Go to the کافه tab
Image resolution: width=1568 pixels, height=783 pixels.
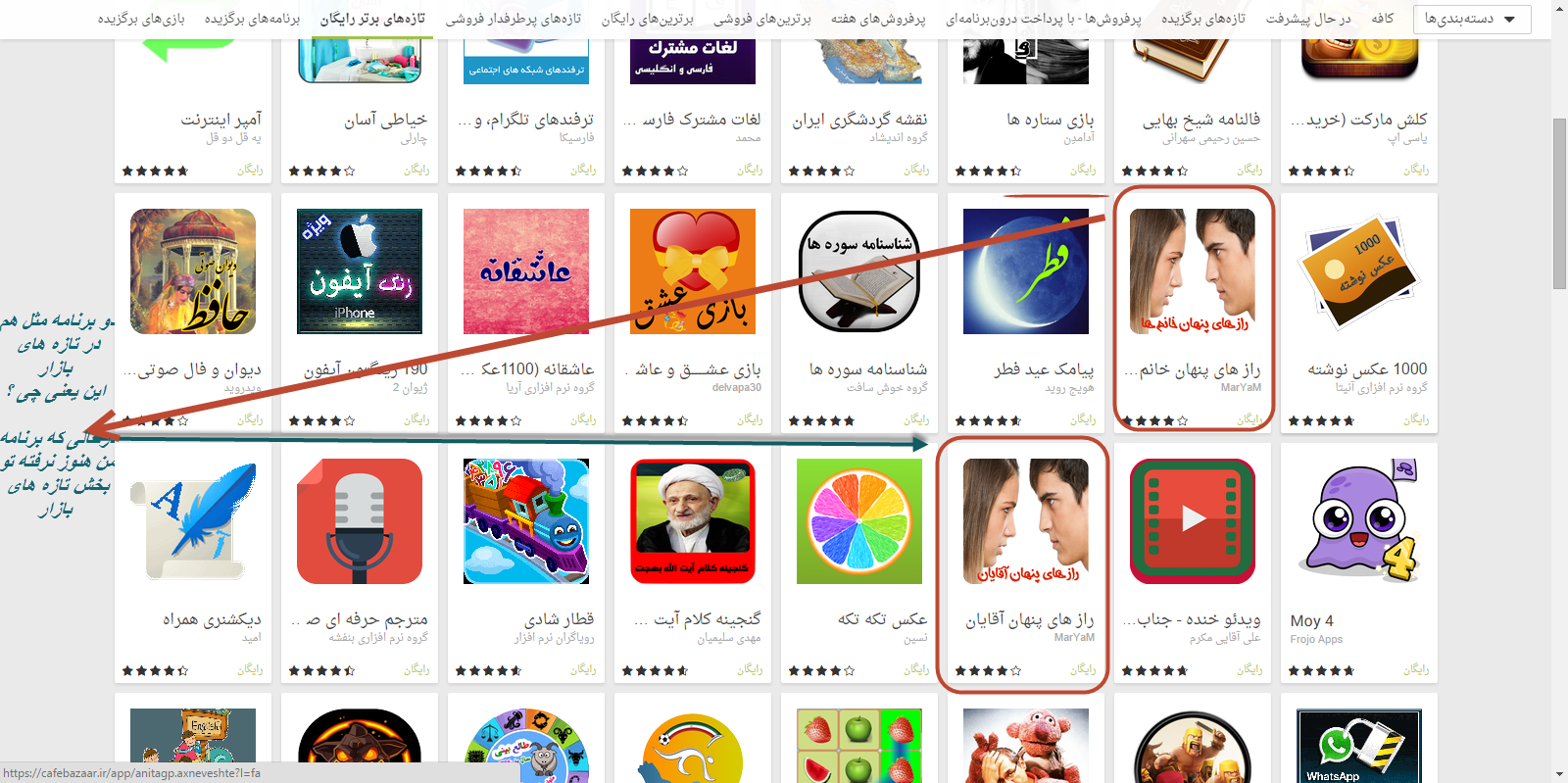(1382, 19)
